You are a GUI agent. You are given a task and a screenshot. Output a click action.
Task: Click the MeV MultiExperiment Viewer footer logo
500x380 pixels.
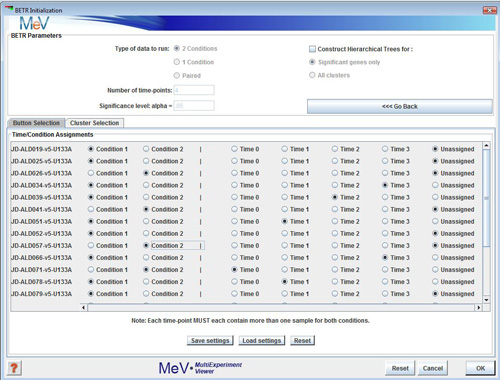200,368
